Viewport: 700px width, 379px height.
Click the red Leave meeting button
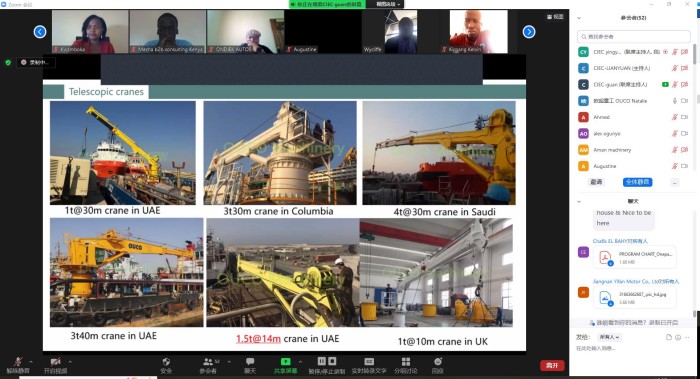(552, 365)
